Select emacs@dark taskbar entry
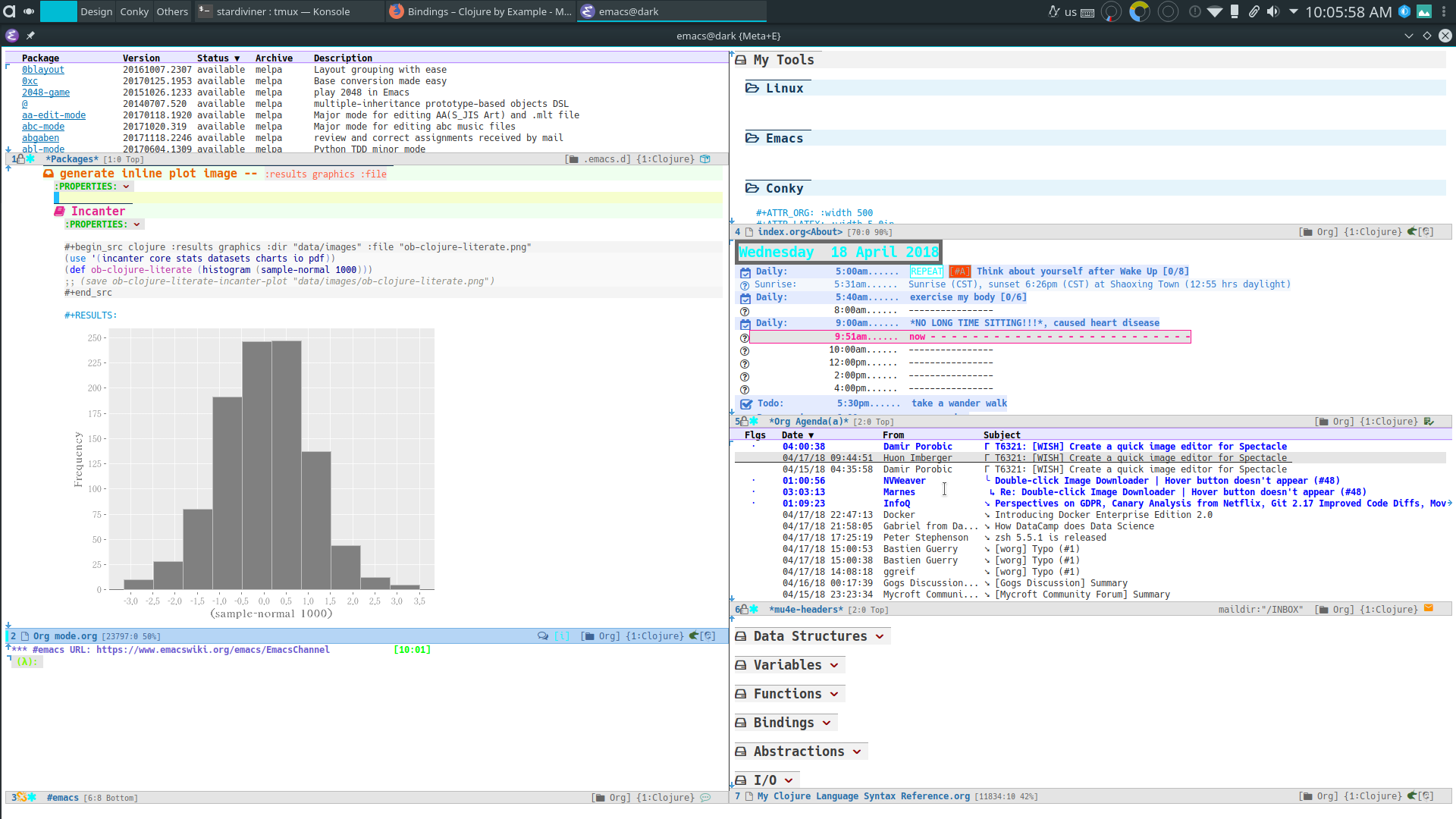The width and height of the screenshot is (1456, 819). pyautogui.click(x=672, y=11)
